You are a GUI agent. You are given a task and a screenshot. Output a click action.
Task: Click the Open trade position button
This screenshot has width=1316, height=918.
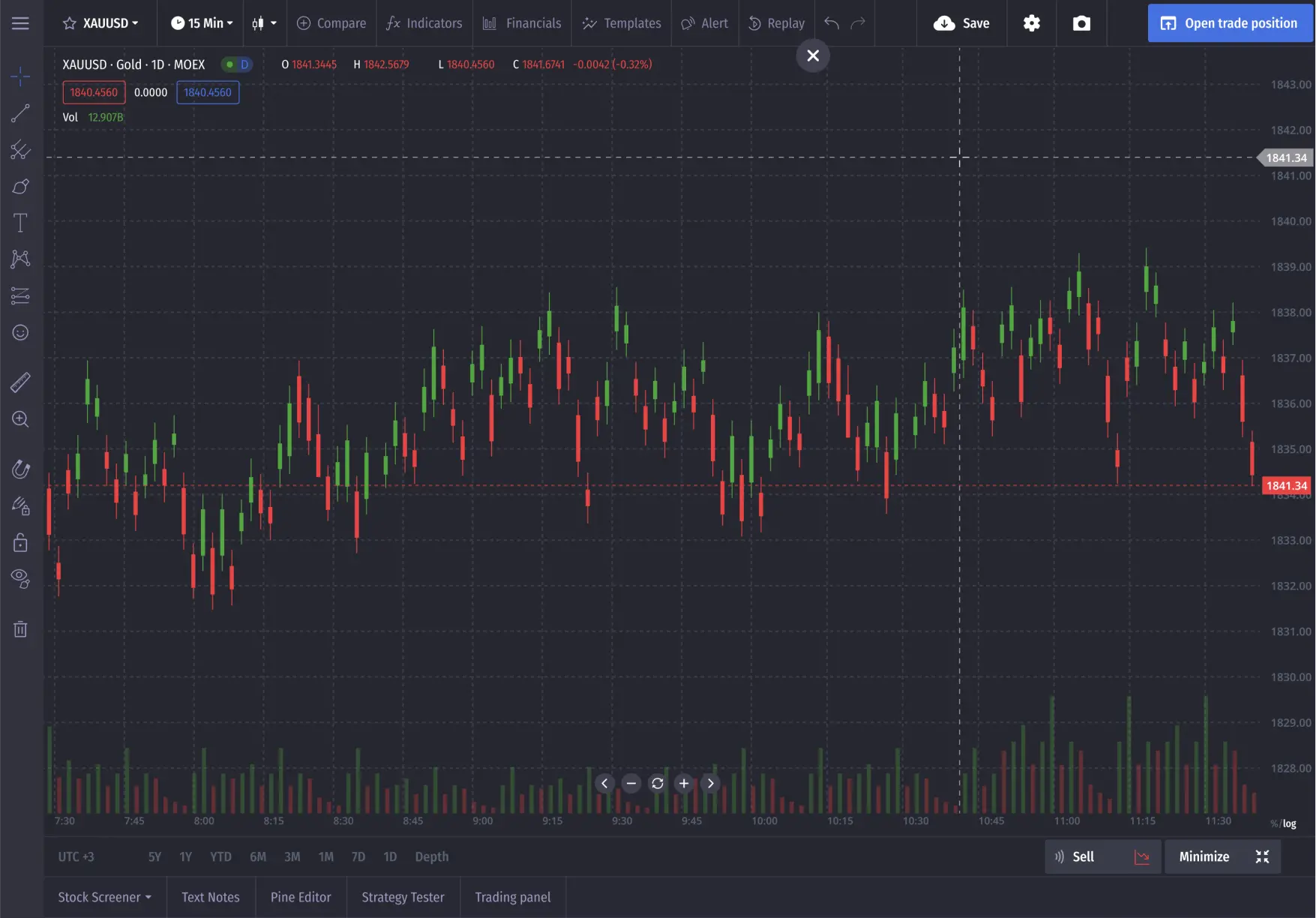pos(1229,23)
